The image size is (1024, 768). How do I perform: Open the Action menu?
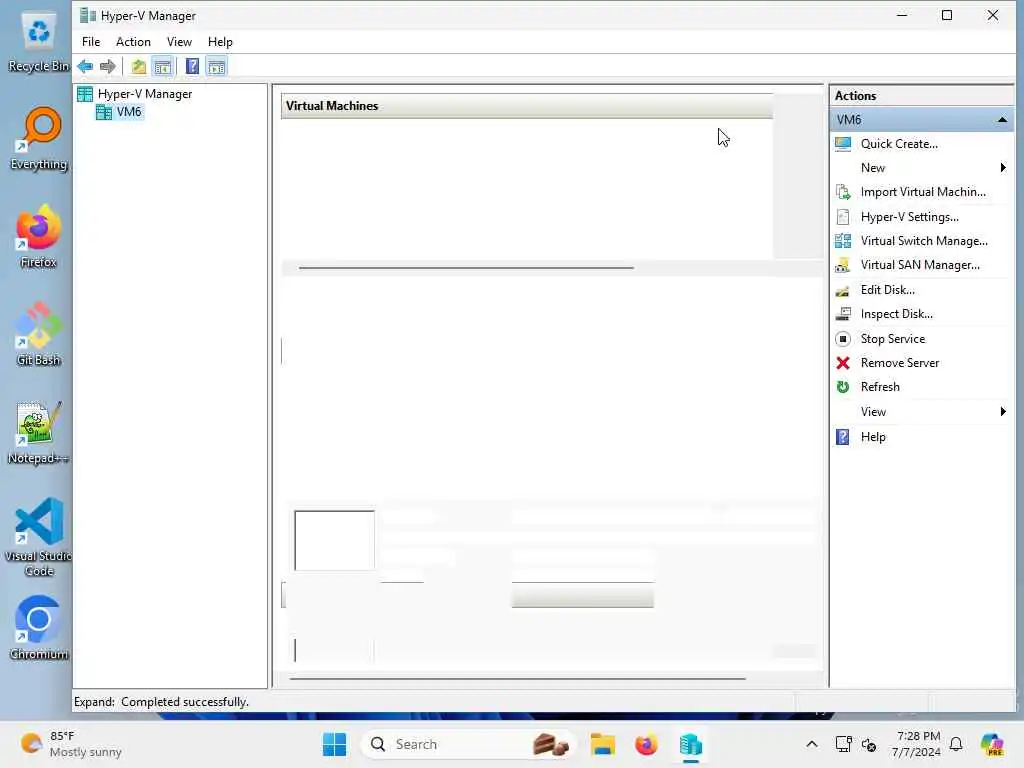point(133,42)
